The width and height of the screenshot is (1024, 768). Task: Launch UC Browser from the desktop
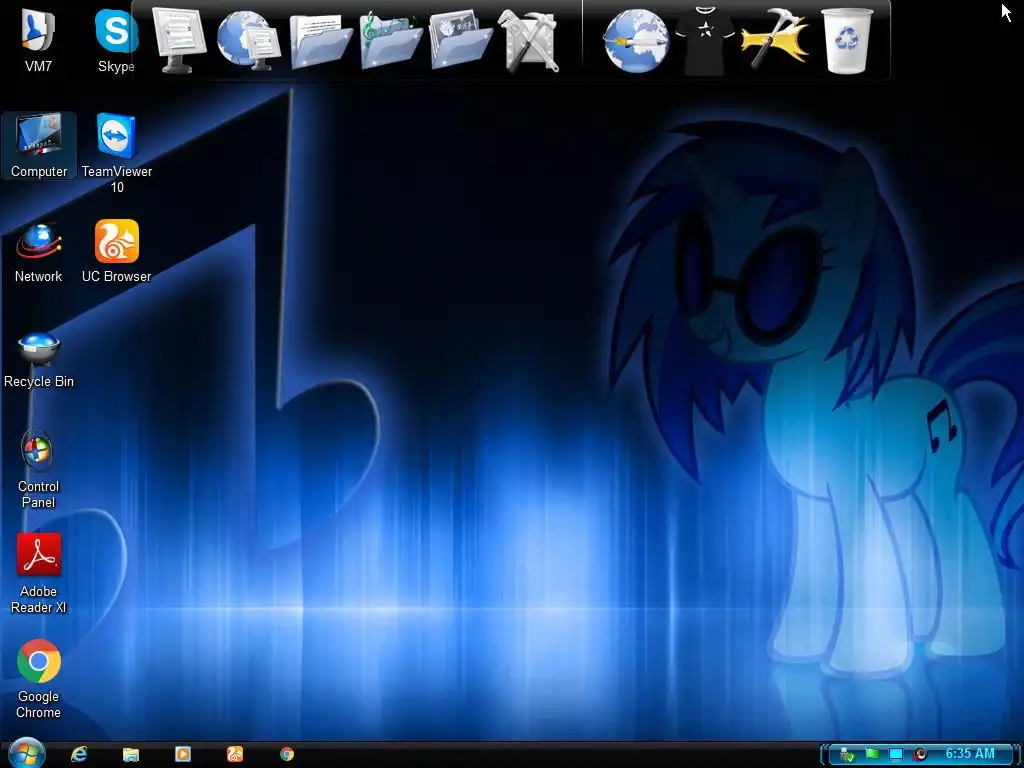click(117, 252)
